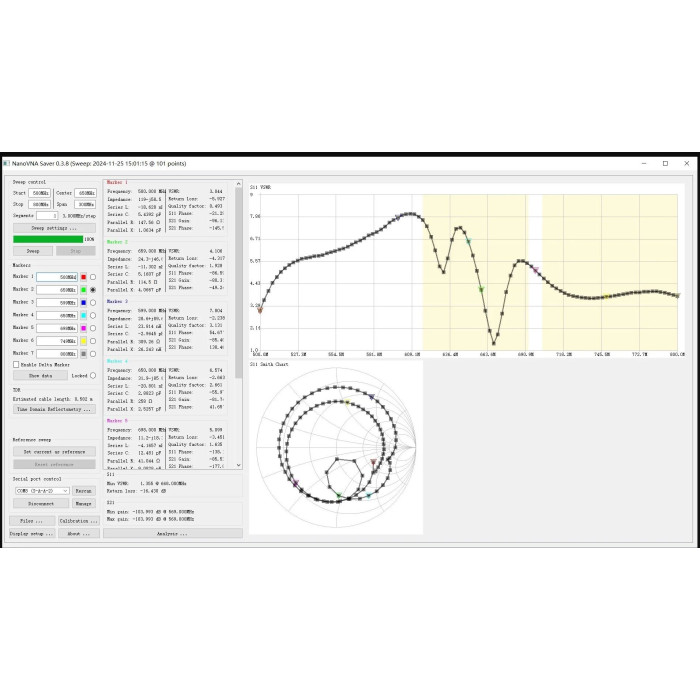Enable the Delta Marker checkbox
Image resolution: width=700 pixels, height=700 pixels.
pyautogui.click(x=16, y=365)
